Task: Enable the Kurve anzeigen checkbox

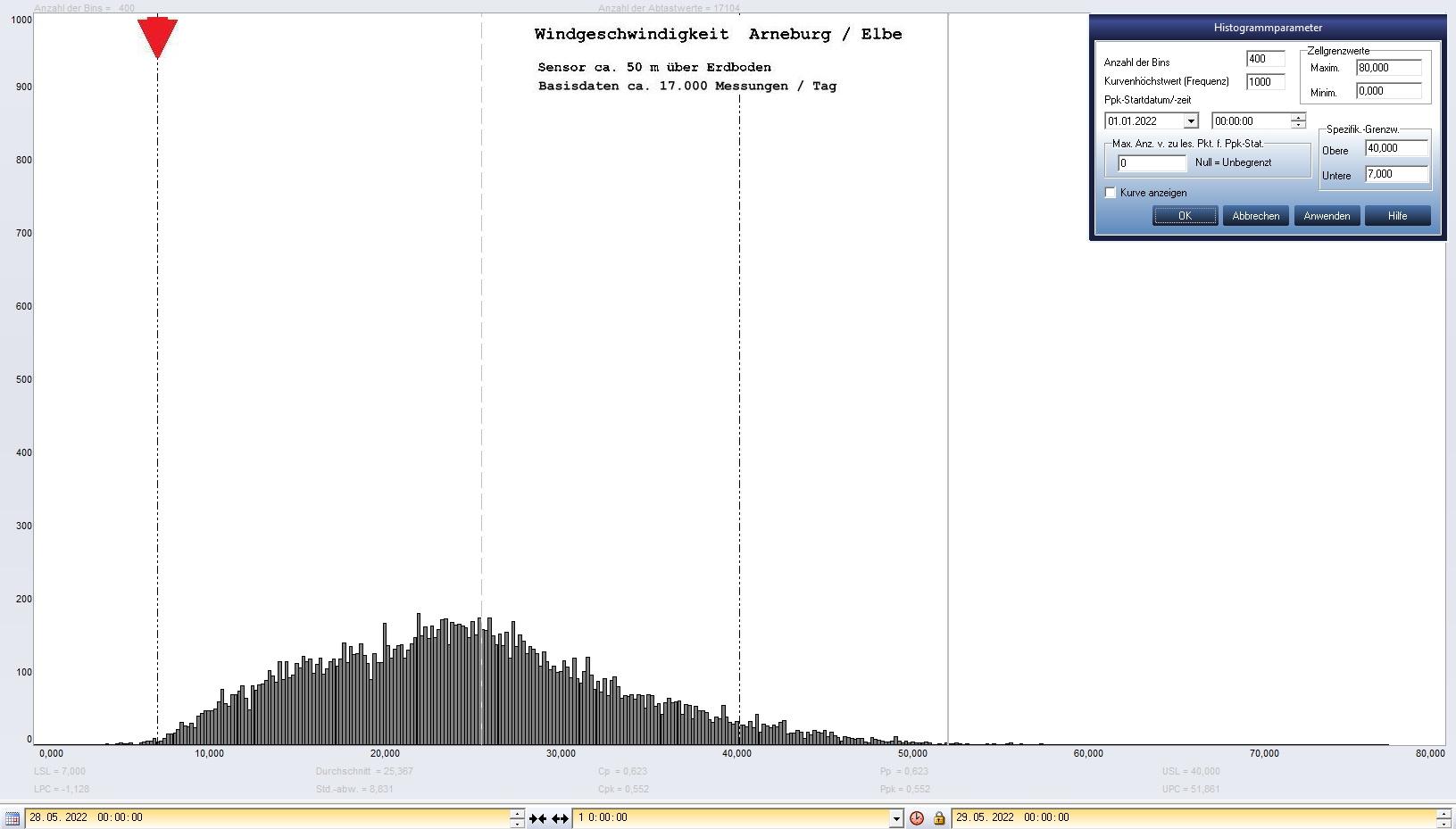Action: coord(1111,193)
